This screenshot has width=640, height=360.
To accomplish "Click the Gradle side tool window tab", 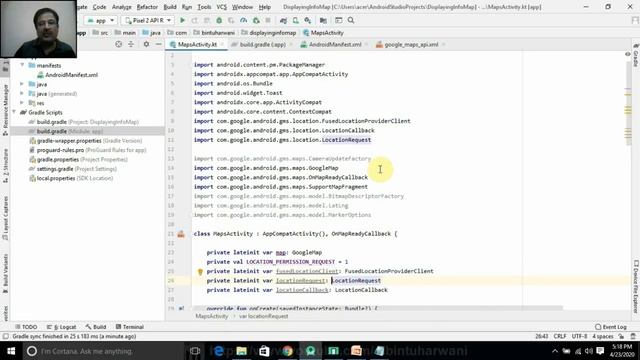I will coord(636,55).
